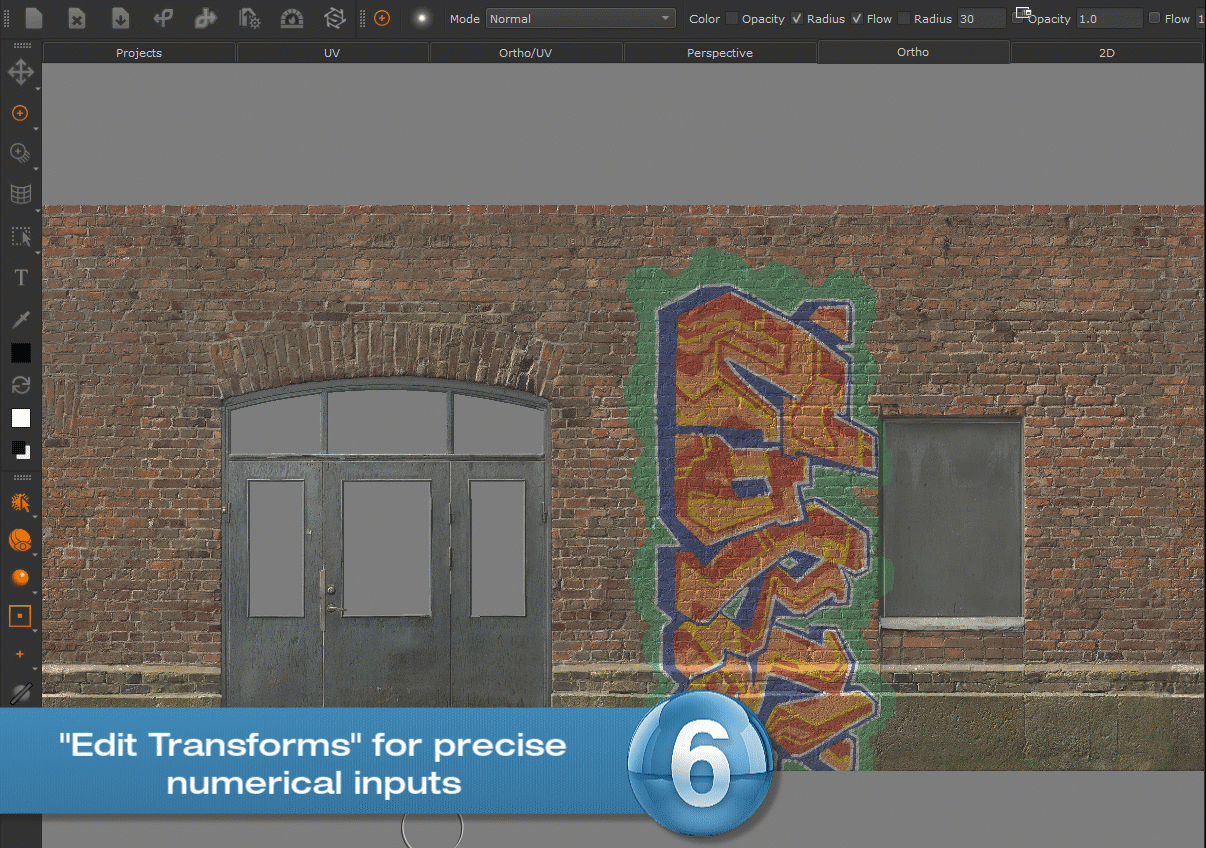
Task: Click the save download arrow icon
Action: coord(119,18)
